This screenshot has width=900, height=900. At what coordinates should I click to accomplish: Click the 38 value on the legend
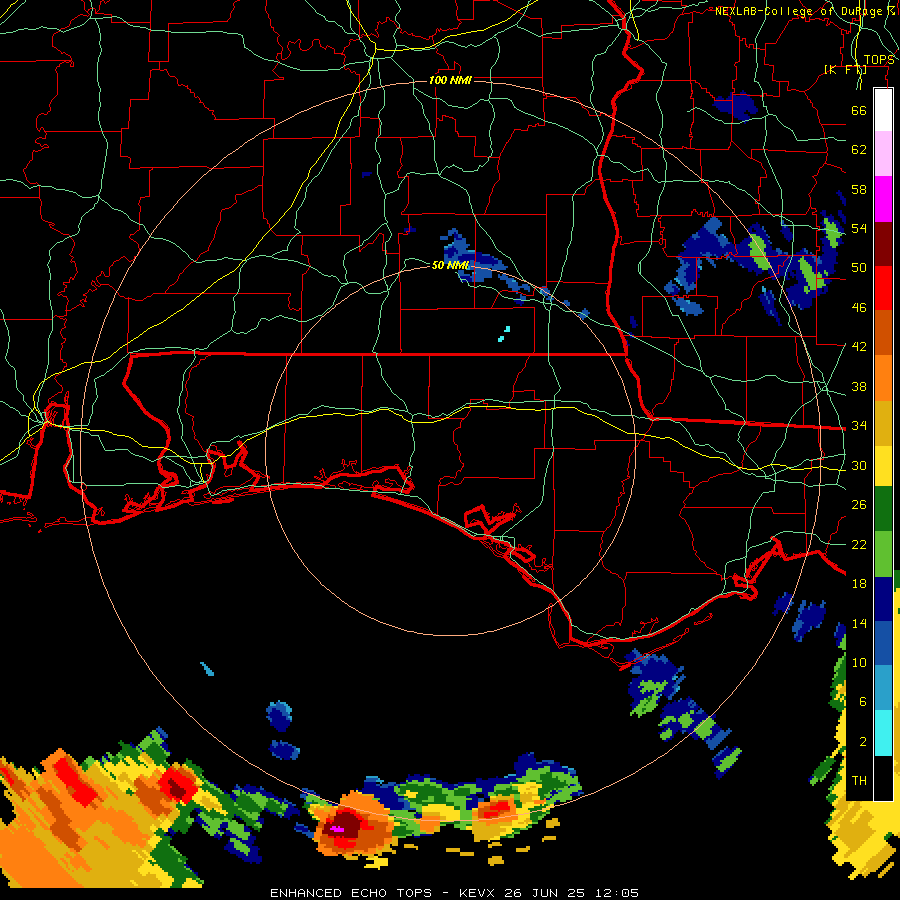pos(859,386)
